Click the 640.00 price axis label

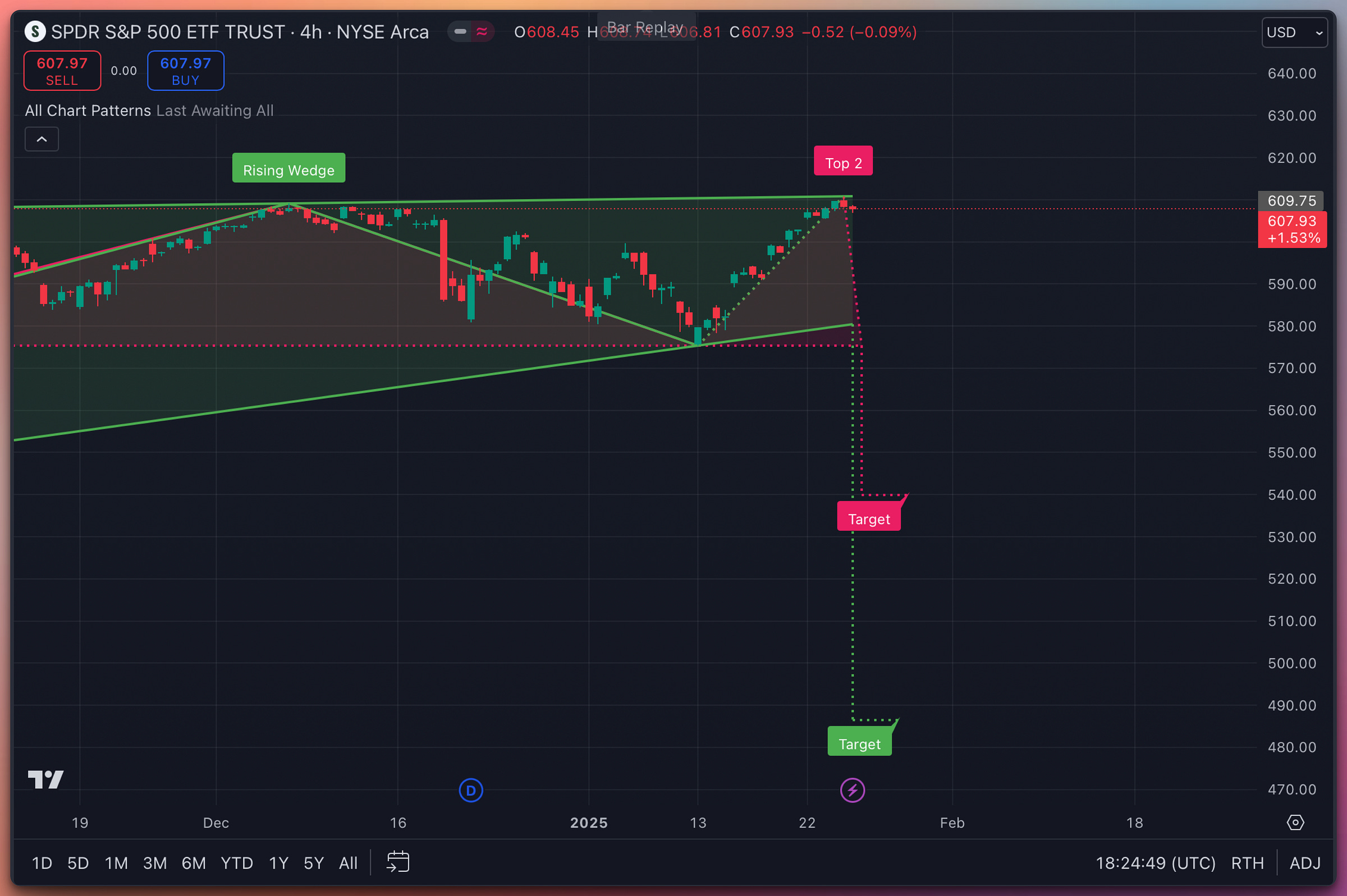point(1291,73)
